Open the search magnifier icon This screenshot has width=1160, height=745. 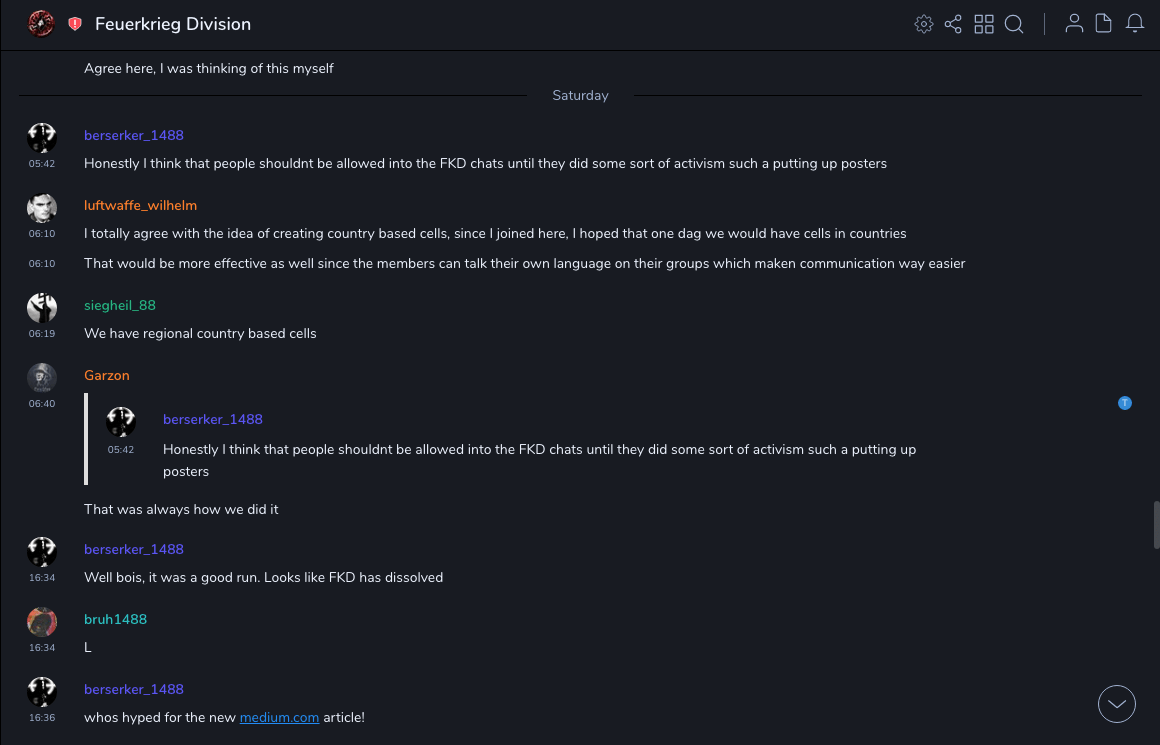tap(1014, 24)
